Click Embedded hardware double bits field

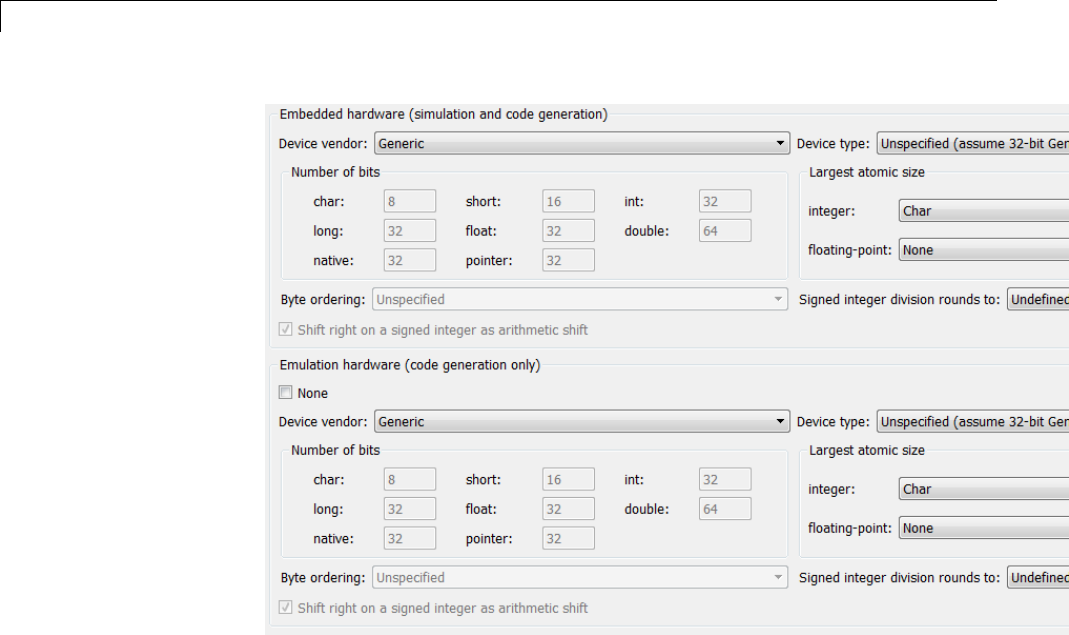pos(725,231)
